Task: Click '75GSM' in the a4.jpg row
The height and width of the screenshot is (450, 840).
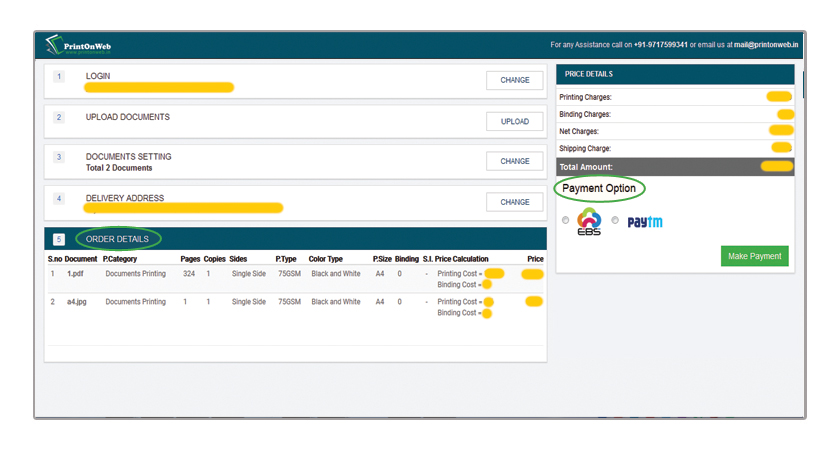Action: [x=289, y=302]
